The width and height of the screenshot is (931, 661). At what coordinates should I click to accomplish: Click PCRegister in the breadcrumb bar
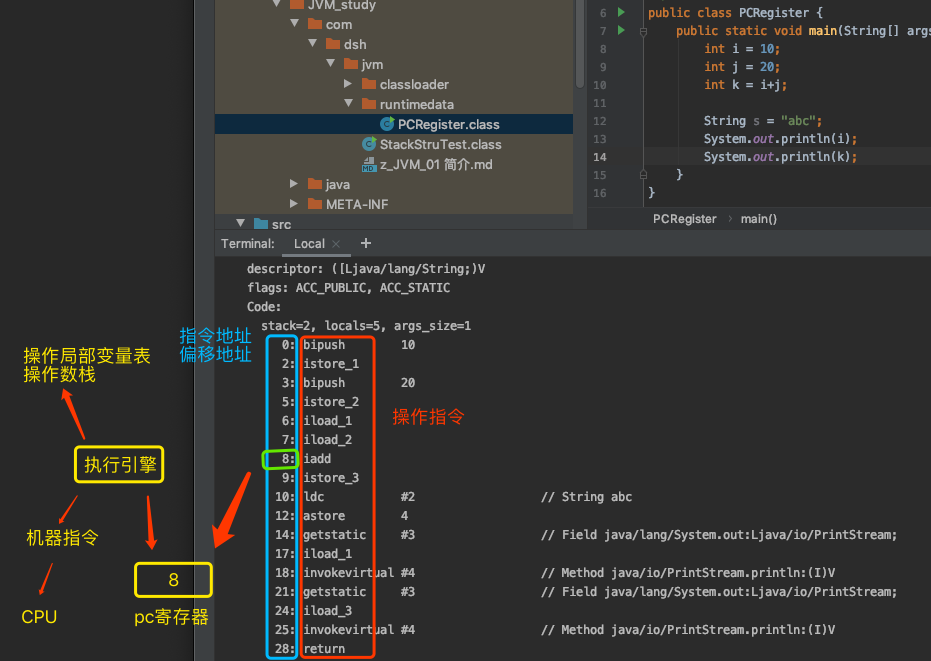(685, 219)
